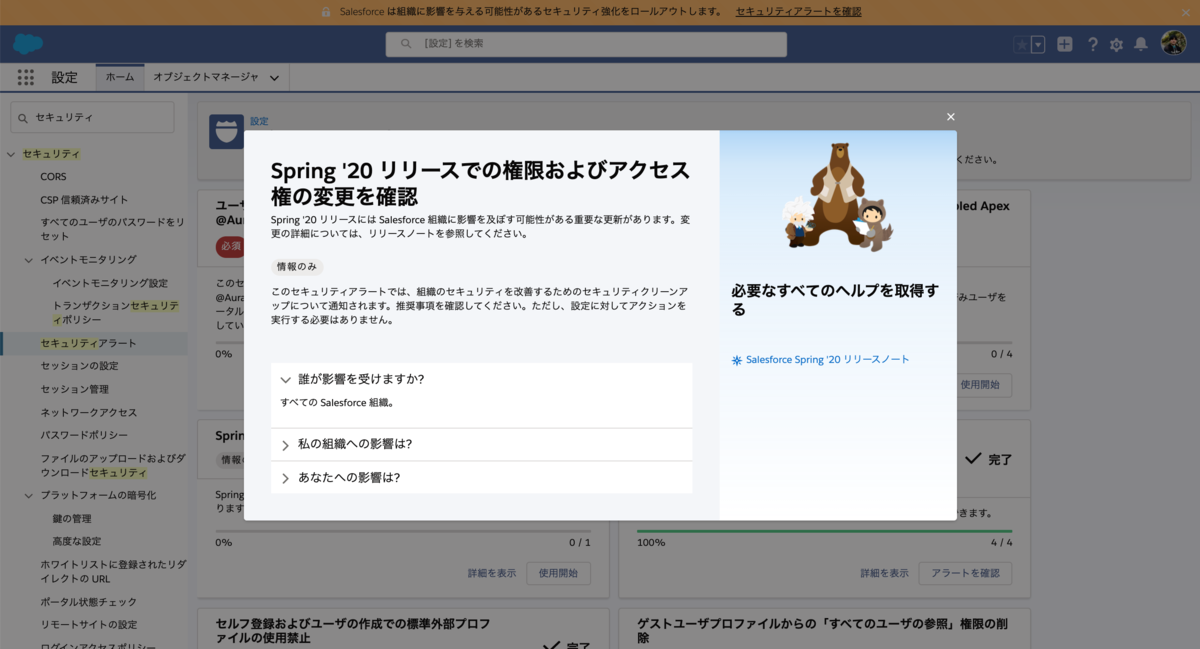The width and height of the screenshot is (1200, 649).
Task: Click the user avatar profile picture
Action: (1173, 43)
